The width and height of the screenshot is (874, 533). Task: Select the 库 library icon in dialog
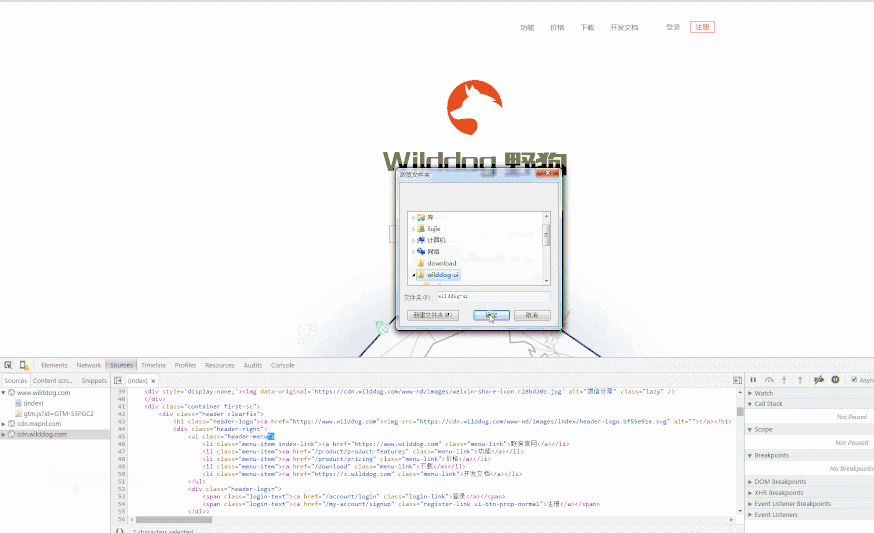(421, 217)
